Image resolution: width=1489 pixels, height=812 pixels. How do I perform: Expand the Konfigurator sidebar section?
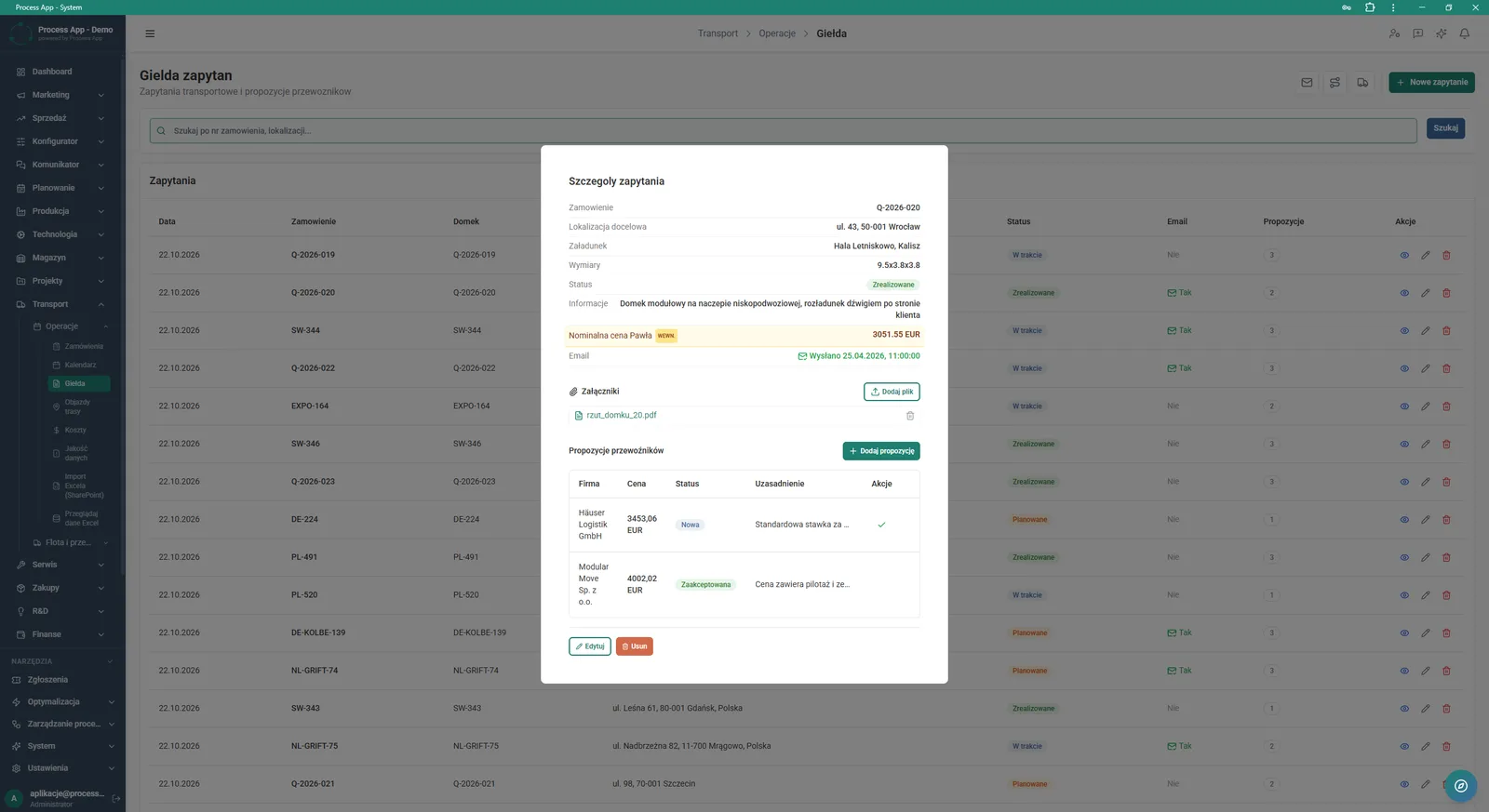point(61,141)
